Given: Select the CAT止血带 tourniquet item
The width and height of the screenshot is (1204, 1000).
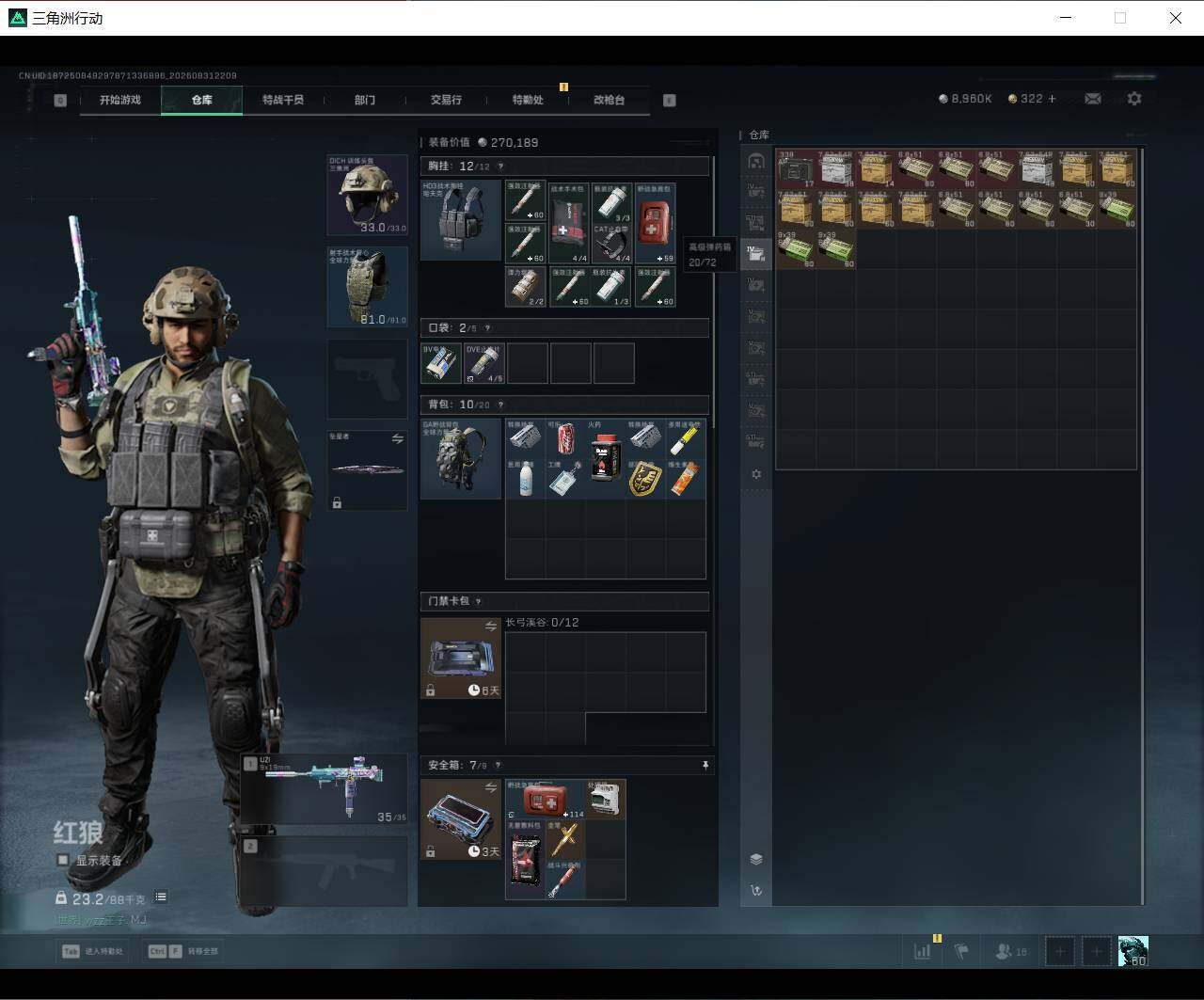Looking at the screenshot, I should click(611, 244).
